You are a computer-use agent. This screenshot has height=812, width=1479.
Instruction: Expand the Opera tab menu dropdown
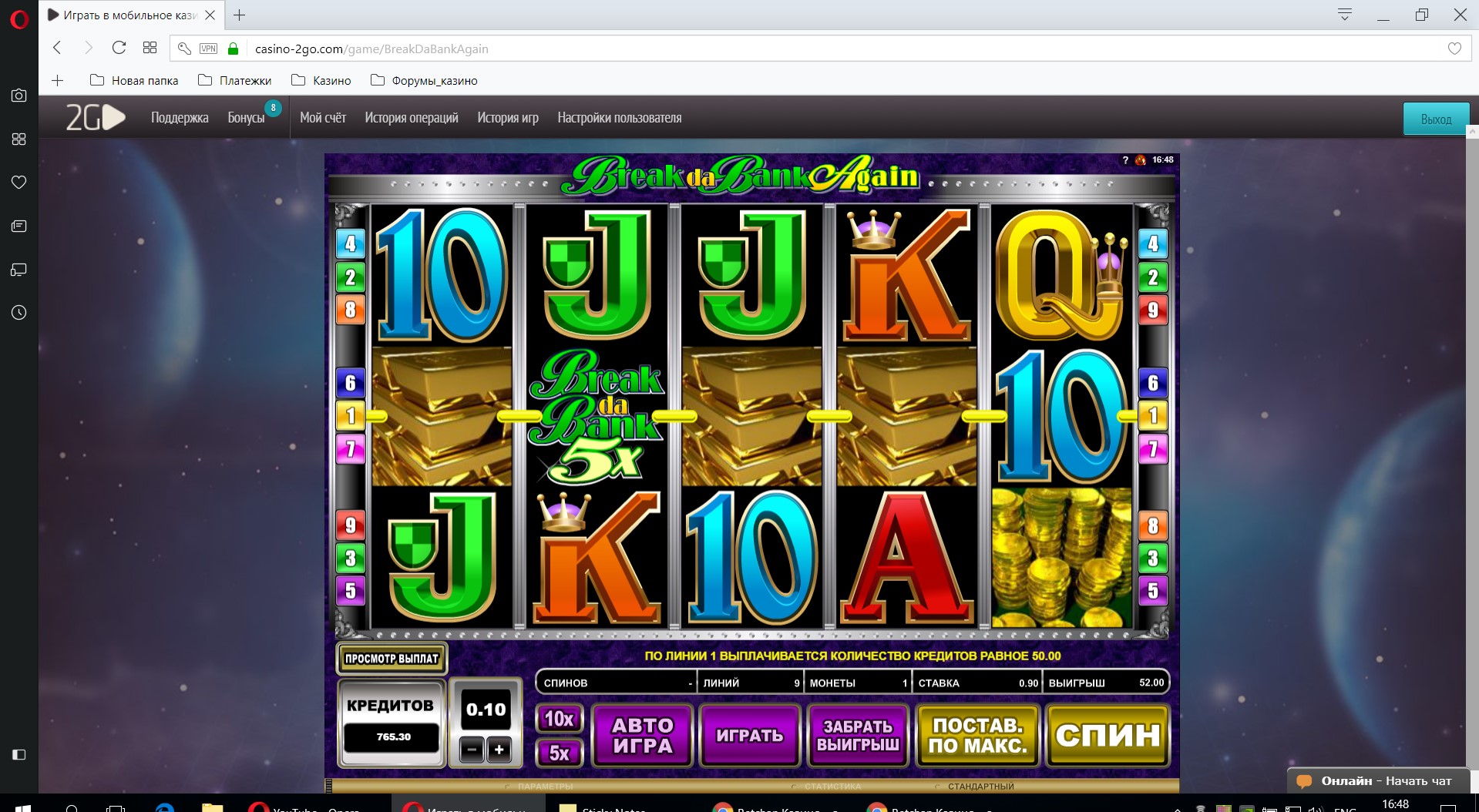tap(1345, 15)
